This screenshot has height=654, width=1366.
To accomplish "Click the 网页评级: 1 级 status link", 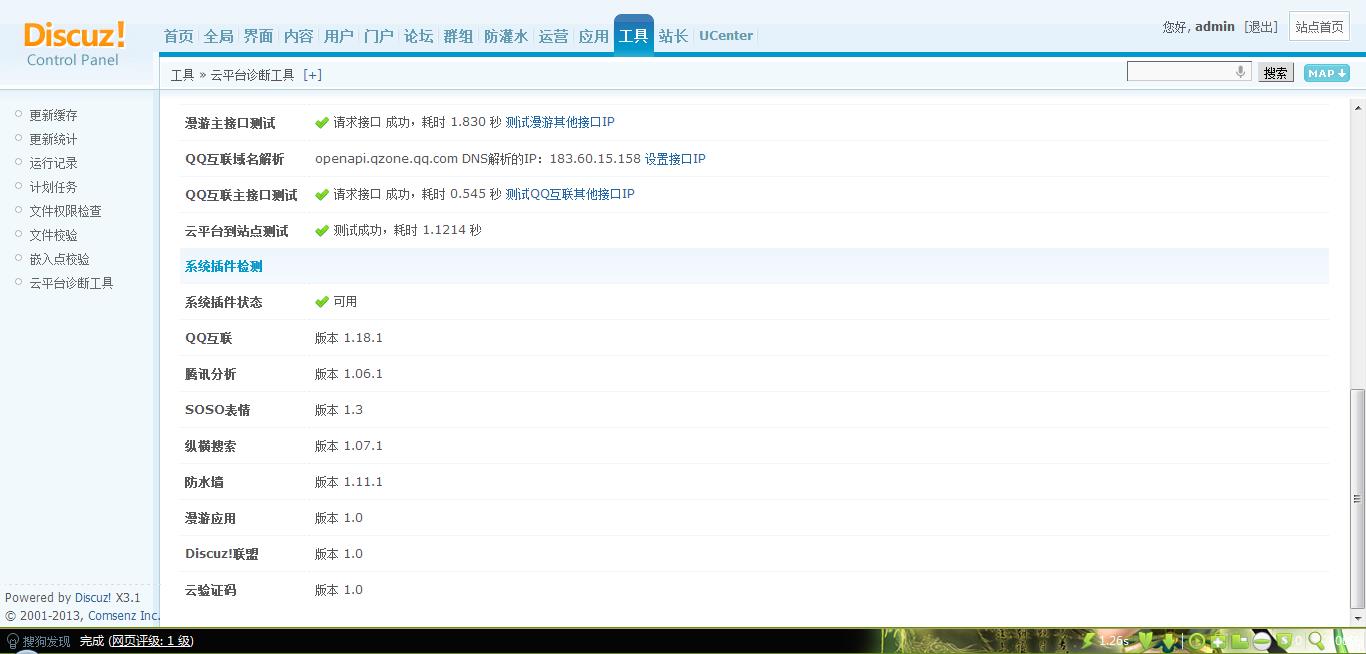I will pos(151,641).
